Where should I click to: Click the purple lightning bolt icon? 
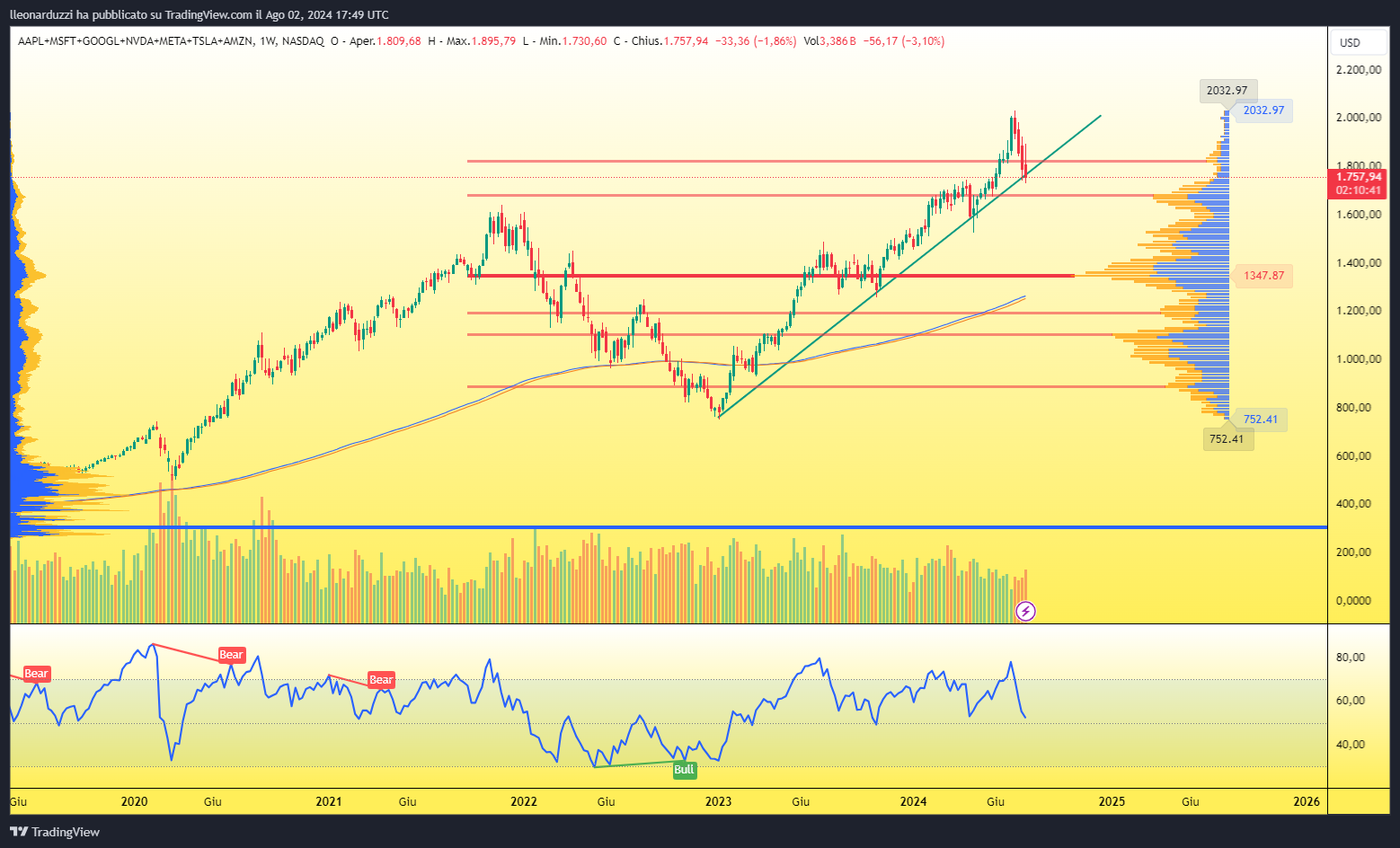pyautogui.click(x=1025, y=612)
